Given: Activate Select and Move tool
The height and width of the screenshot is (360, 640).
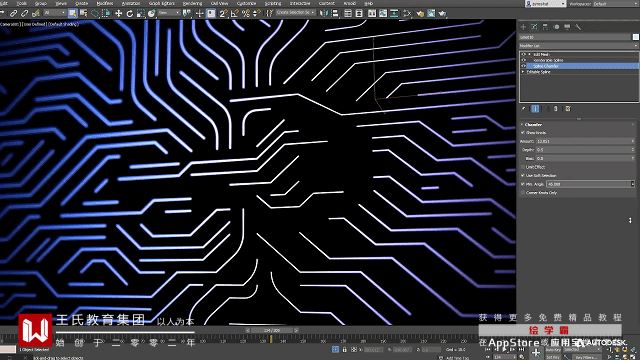Looking at the screenshot, I should tap(118, 13).
